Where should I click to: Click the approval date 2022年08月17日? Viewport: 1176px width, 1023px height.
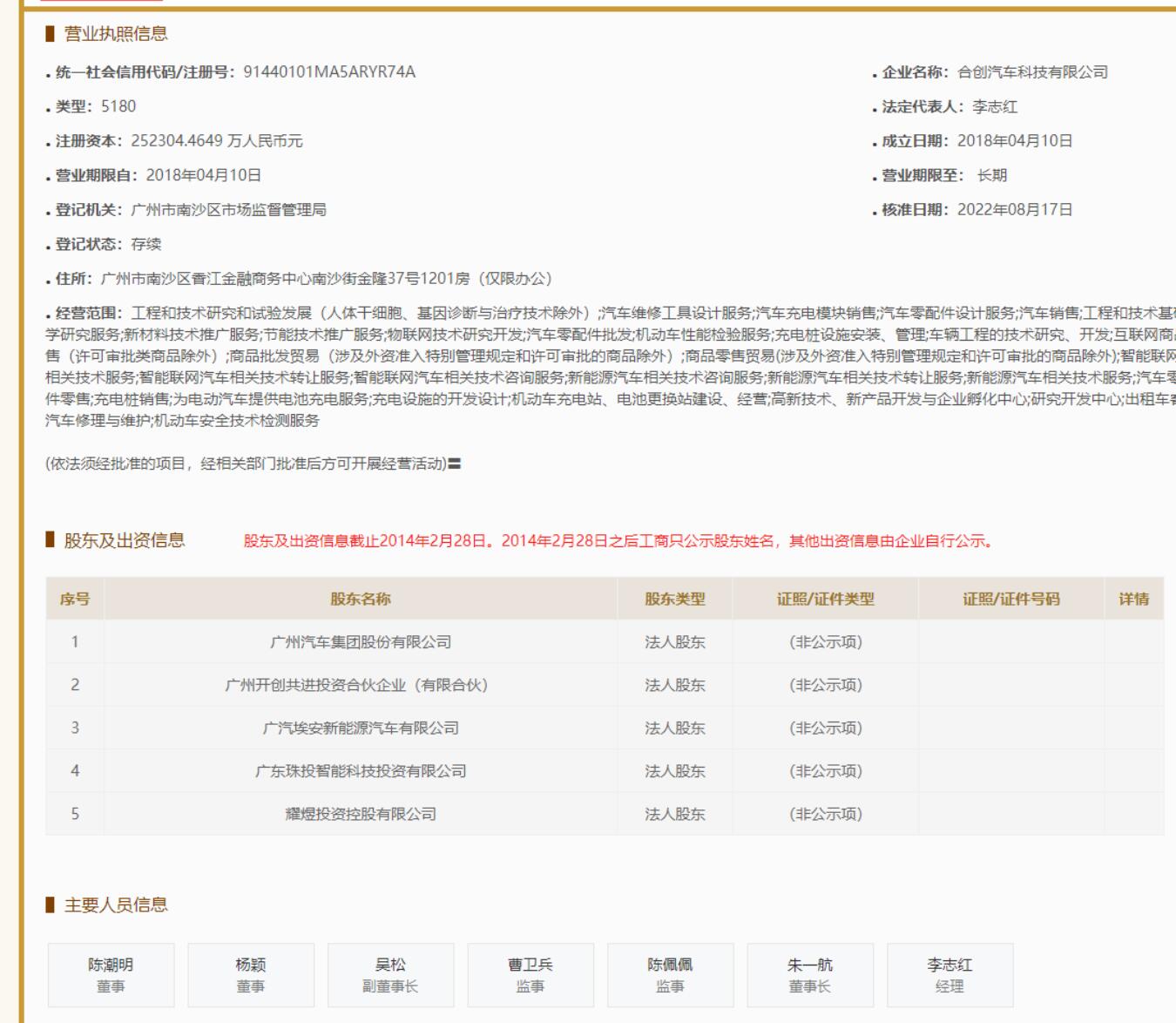click(x=1015, y=210)
